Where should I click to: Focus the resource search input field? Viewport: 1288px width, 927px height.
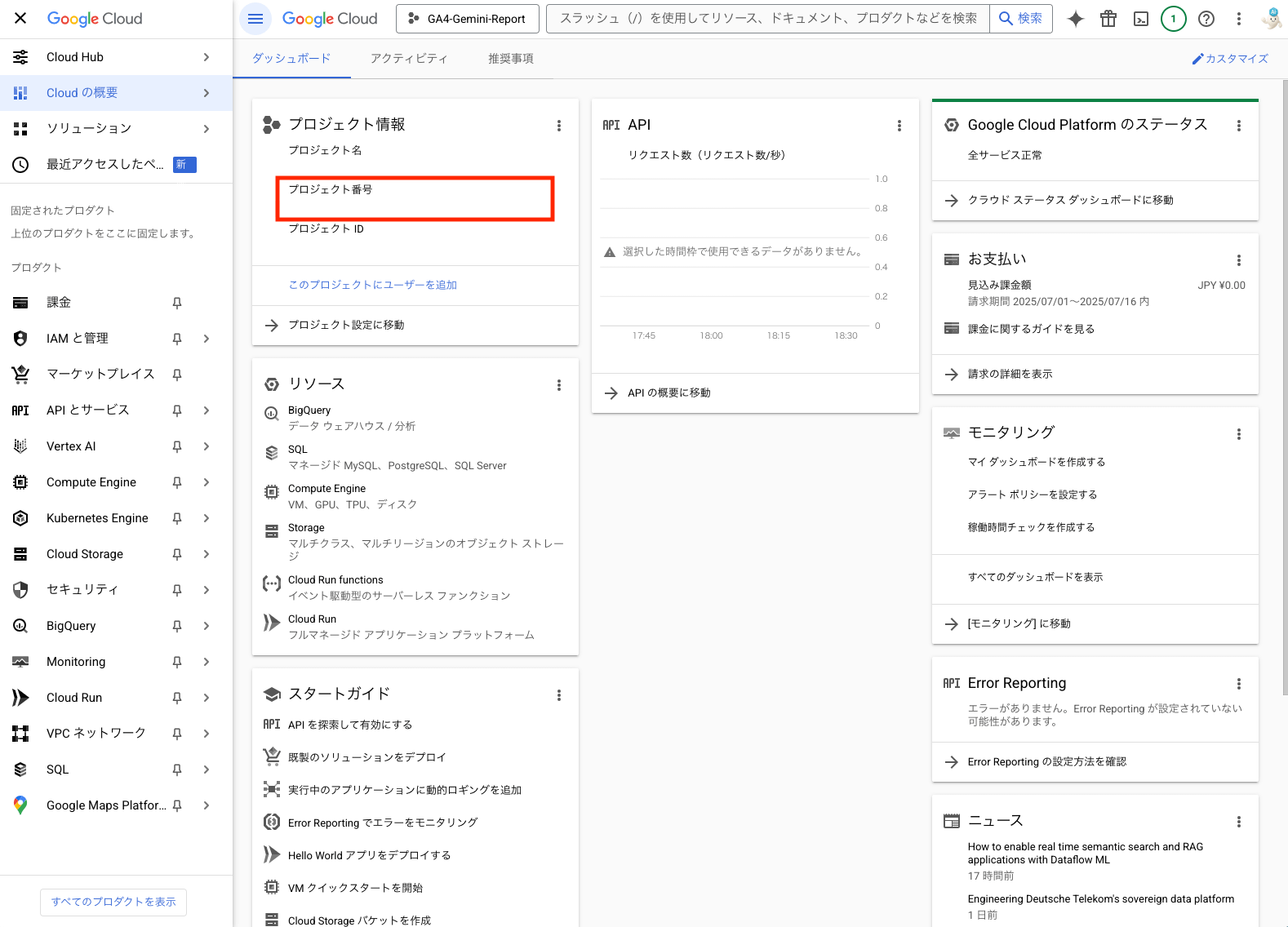click(768, 19)
